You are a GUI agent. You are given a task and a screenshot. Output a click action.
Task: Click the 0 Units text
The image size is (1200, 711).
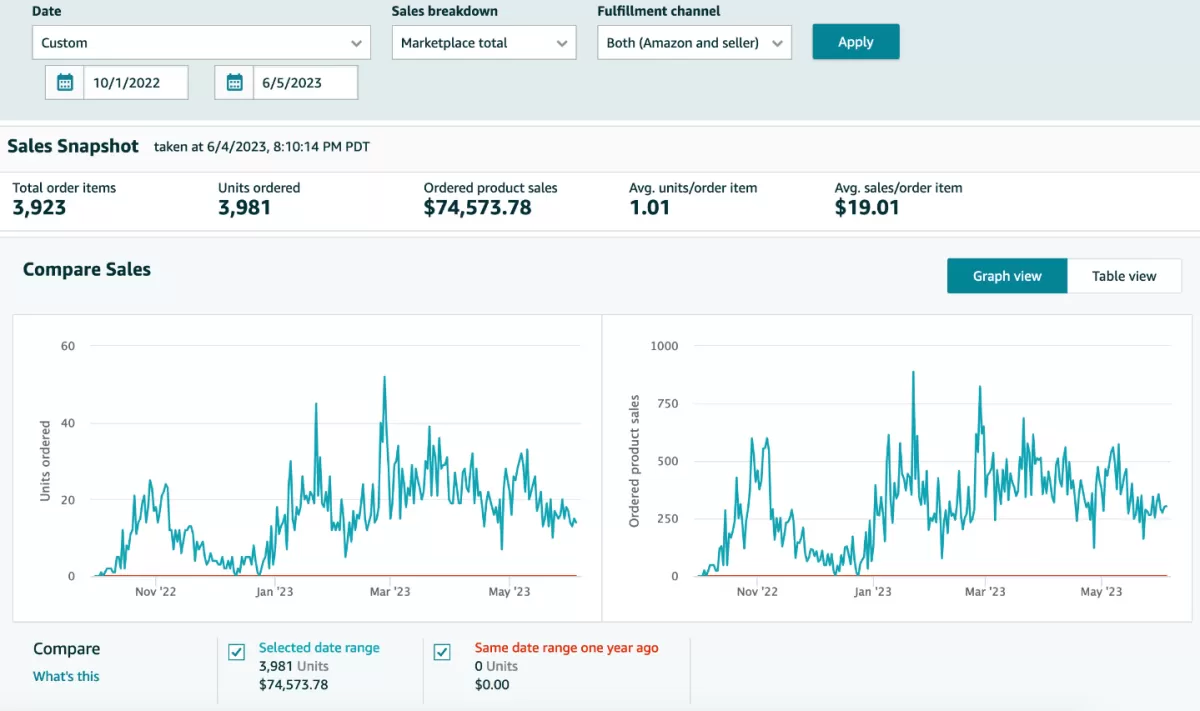point(496,666)
